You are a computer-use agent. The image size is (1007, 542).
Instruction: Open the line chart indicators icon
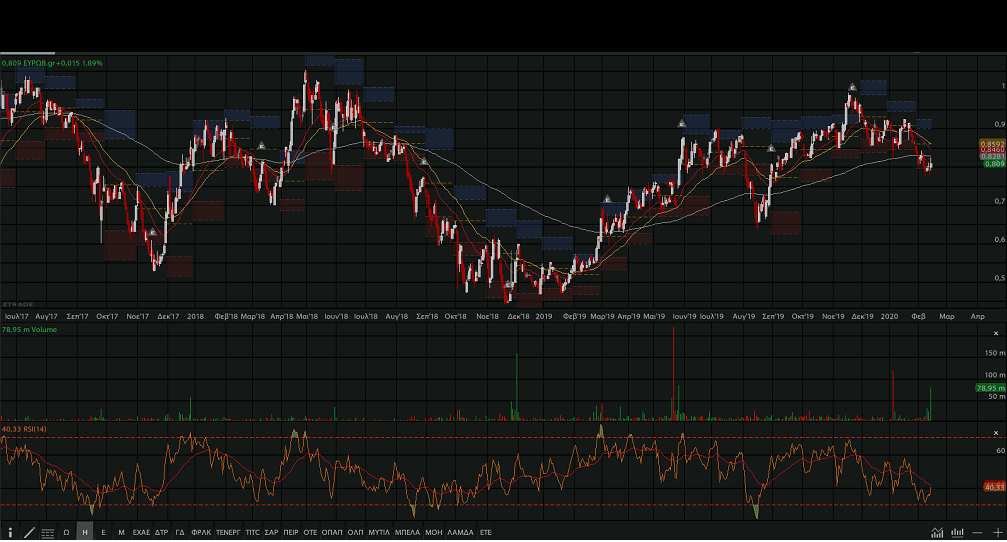click(x=937, y=532)
